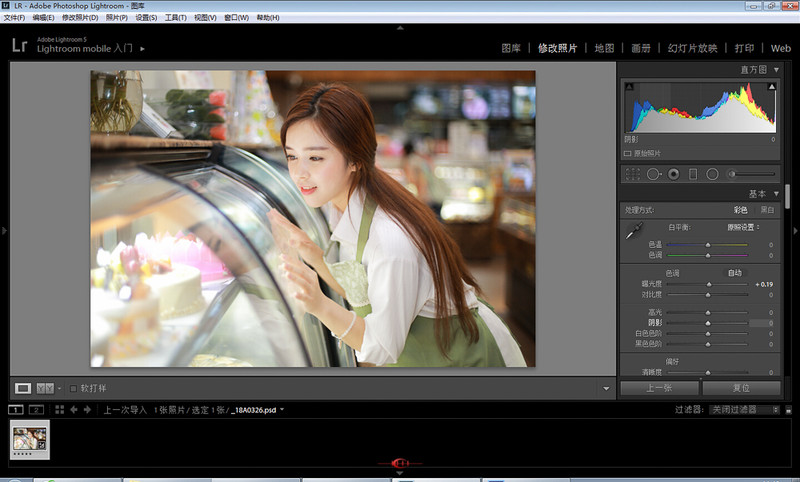800x482 pixels.
Task: Adjust the 色调 tint slider handle
Action: tap(708, 255)
